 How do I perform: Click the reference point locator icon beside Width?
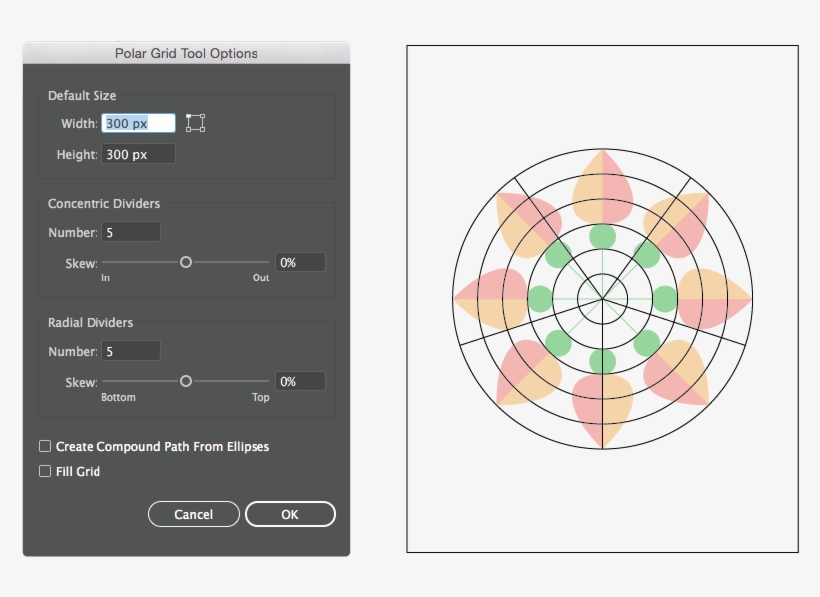coord(195,122)
